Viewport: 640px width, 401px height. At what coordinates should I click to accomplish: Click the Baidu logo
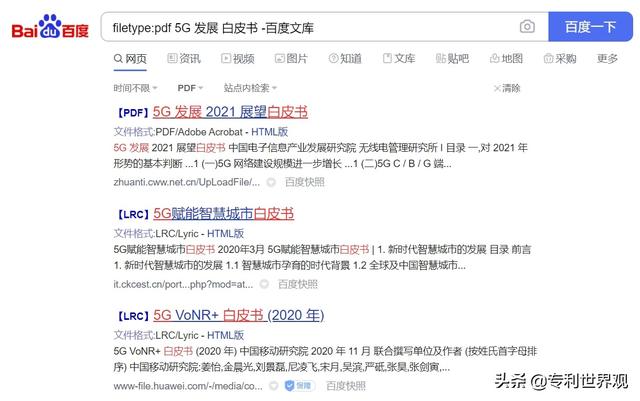50,27
